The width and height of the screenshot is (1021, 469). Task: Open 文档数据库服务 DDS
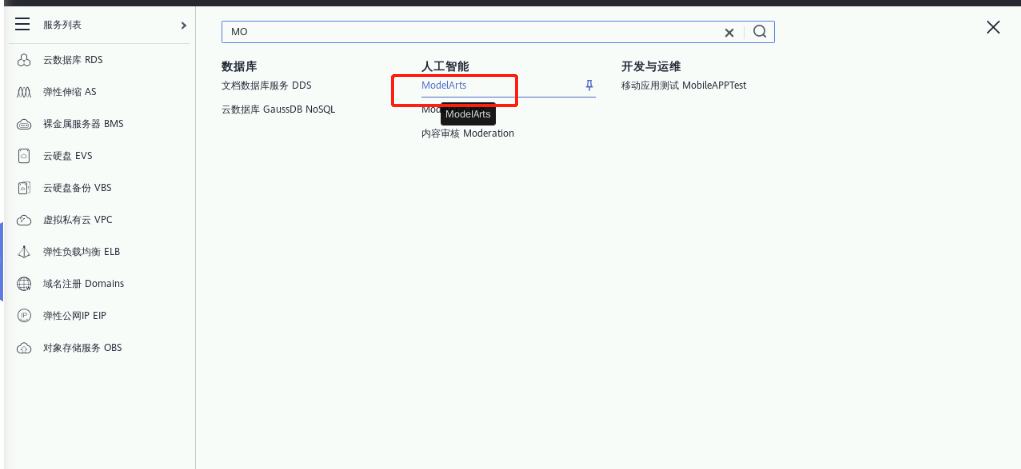click(266, 85)
